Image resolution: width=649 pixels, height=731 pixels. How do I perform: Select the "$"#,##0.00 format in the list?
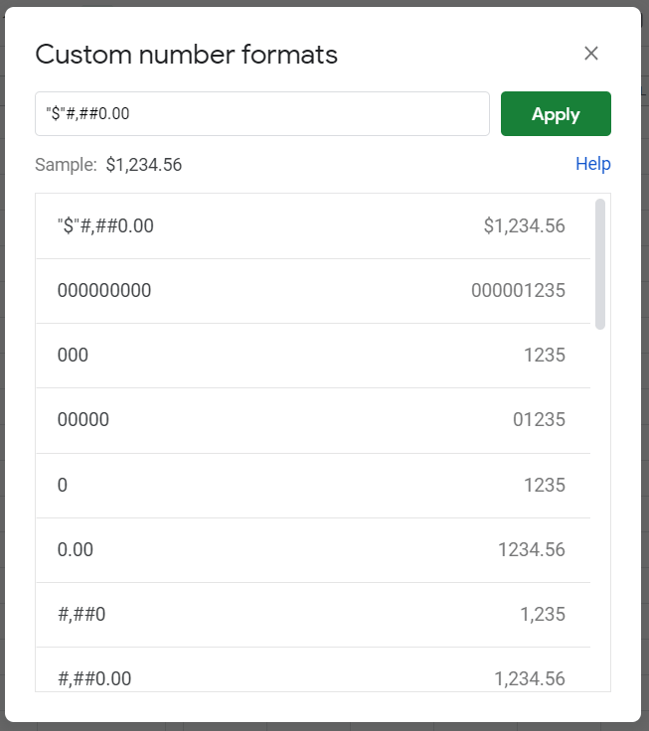(x=106, y=226)
